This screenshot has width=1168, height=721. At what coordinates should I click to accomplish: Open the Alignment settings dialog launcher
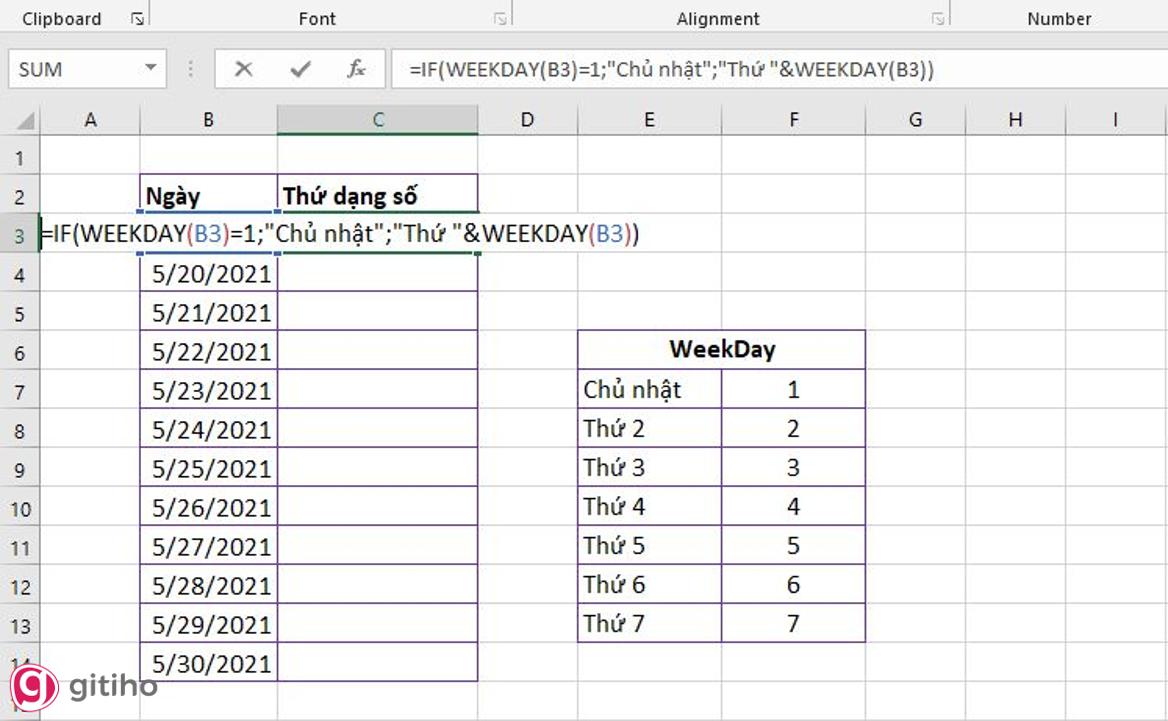(x=937, y=18)
